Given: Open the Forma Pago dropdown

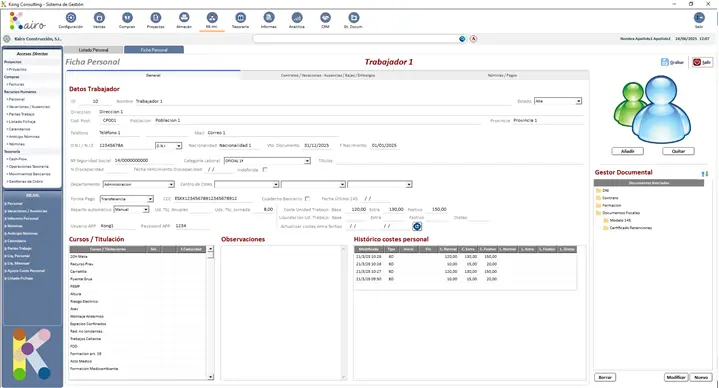Looking at the screenshot, I should tap(126, 199).
